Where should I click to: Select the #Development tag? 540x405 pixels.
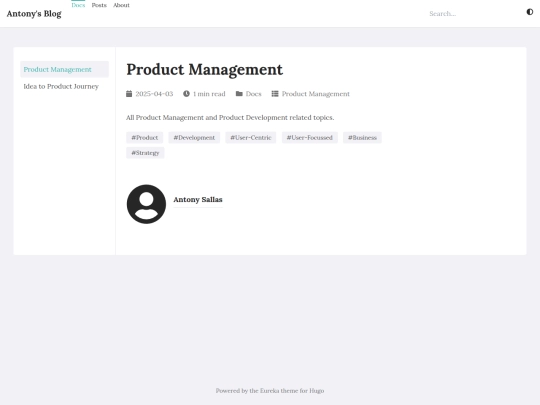(x=194, y=137)
